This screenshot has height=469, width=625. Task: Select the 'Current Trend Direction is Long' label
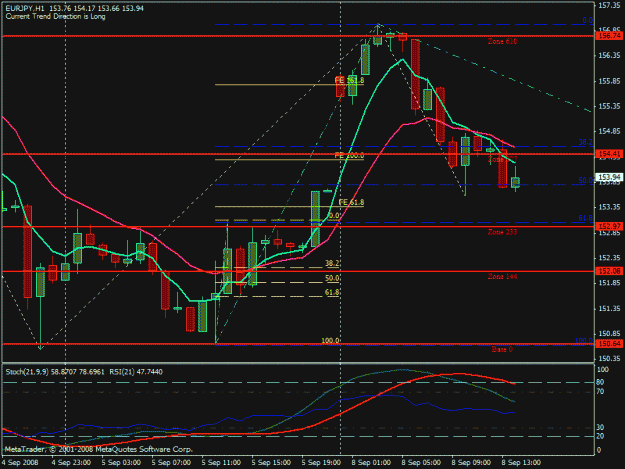55,16
